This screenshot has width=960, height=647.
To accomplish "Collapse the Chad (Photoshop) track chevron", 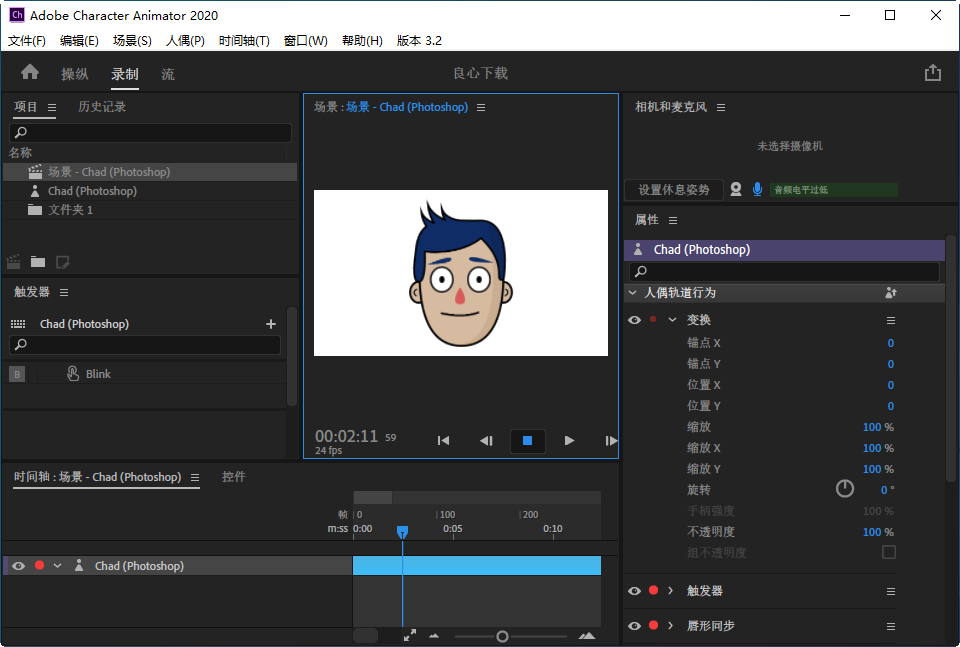I will [x=57, y=565].
